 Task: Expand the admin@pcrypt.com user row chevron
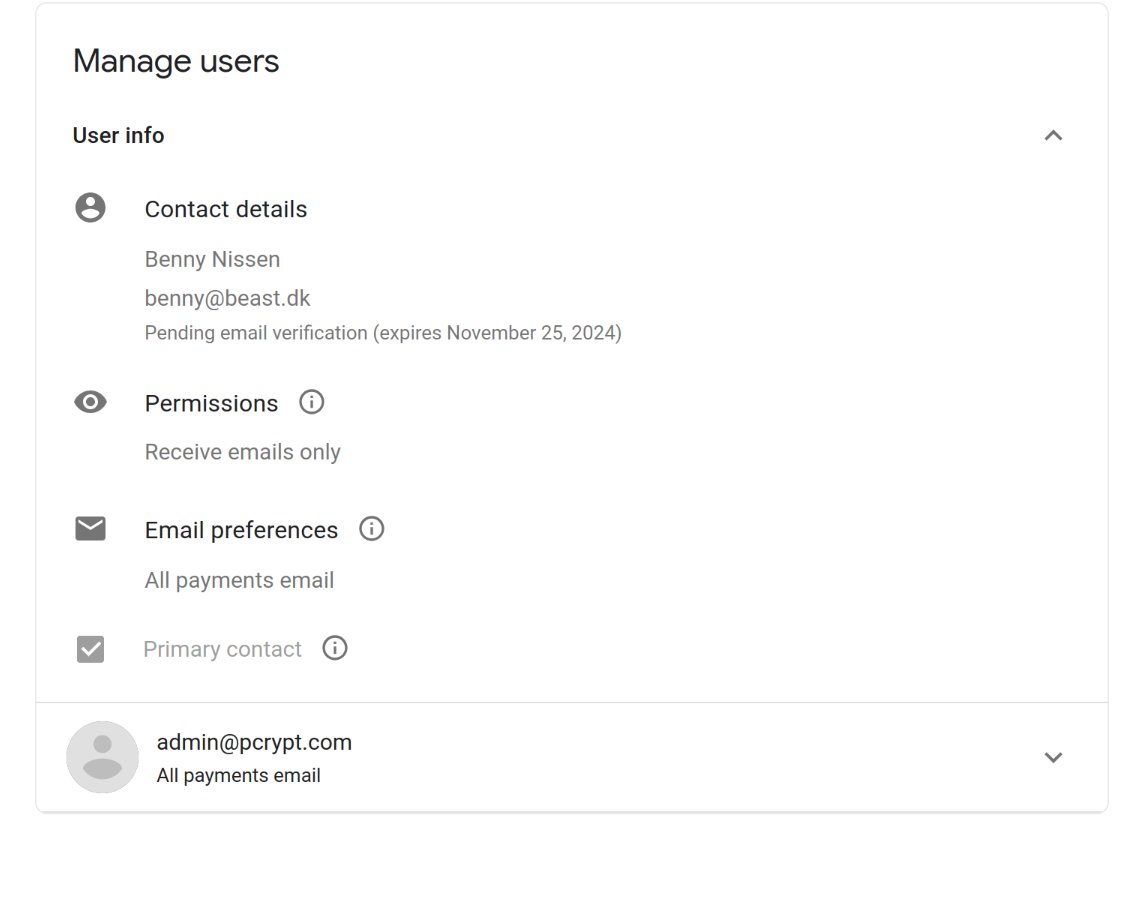click(1053, 757)
